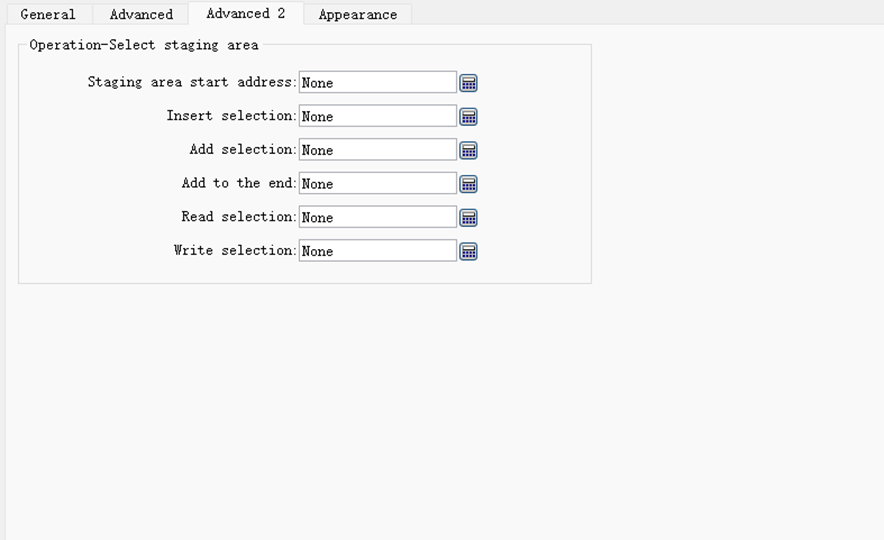Image resolution: width=884 pixels, height=540 pixels.
Task: Click the Staging area start address field
Action: point(377,83)
